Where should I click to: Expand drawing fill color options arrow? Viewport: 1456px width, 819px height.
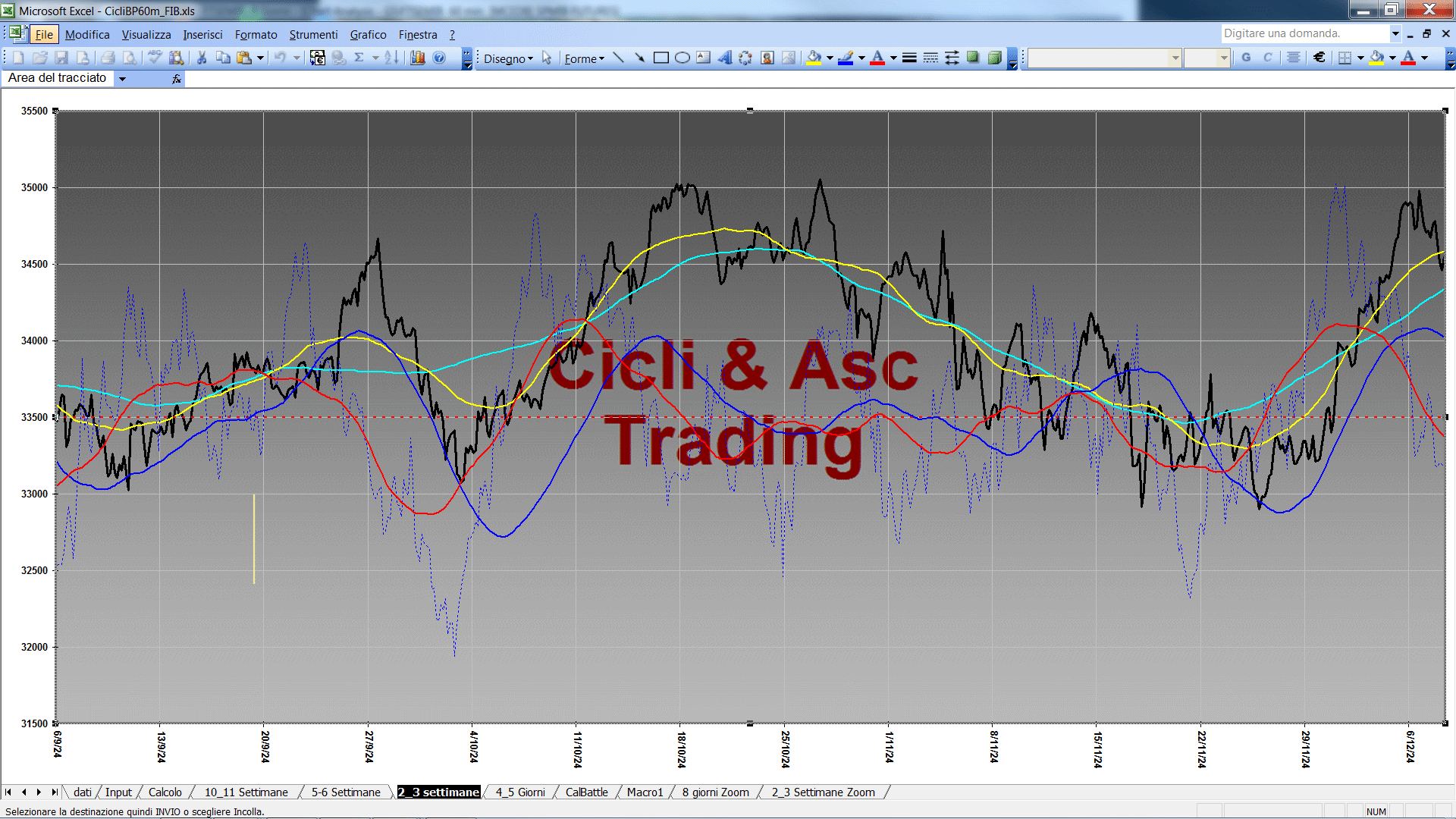[x=830, y=58]
